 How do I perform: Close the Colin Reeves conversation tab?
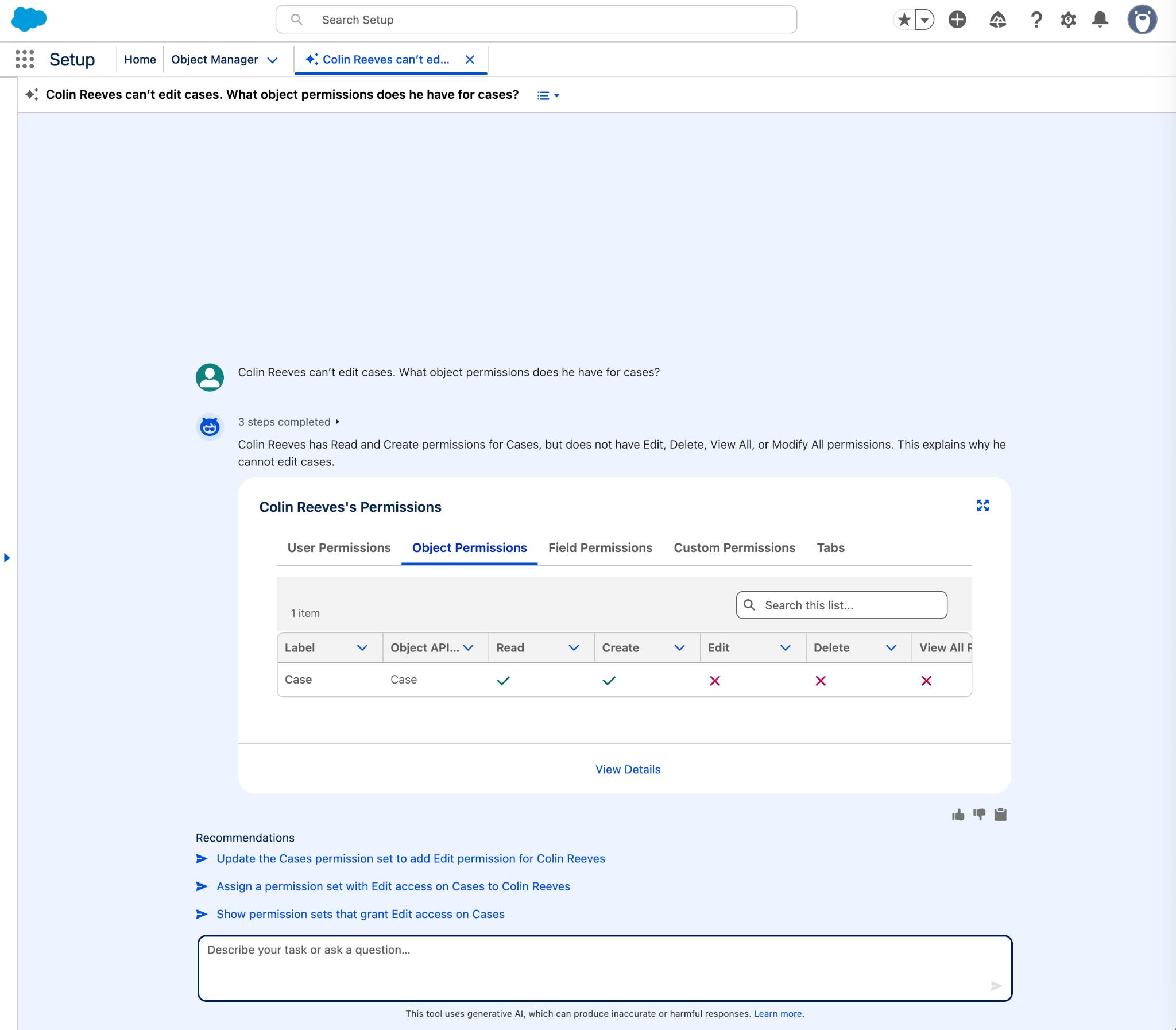[x=470, y=59]
